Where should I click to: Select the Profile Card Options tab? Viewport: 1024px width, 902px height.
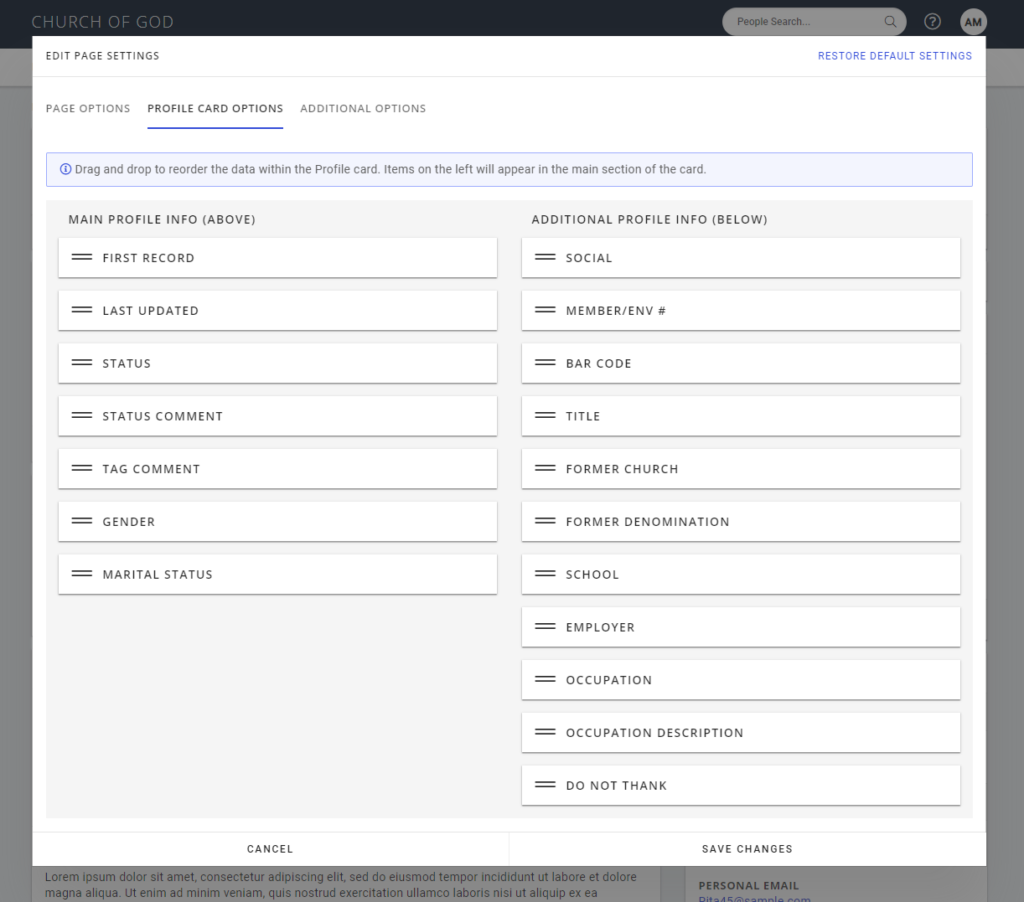[215, 108]
